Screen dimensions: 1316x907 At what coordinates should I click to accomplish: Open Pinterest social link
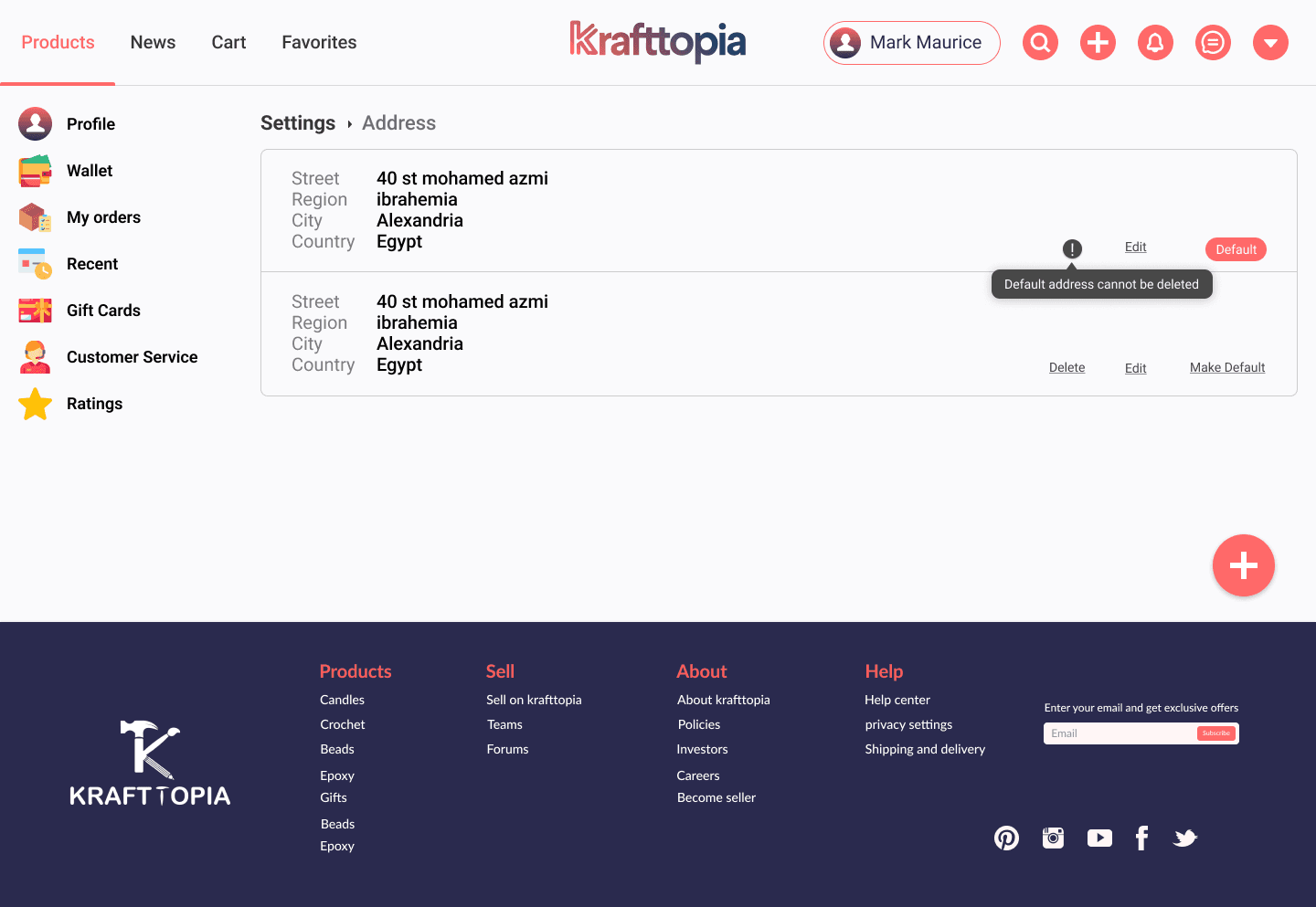point(1006,838)
